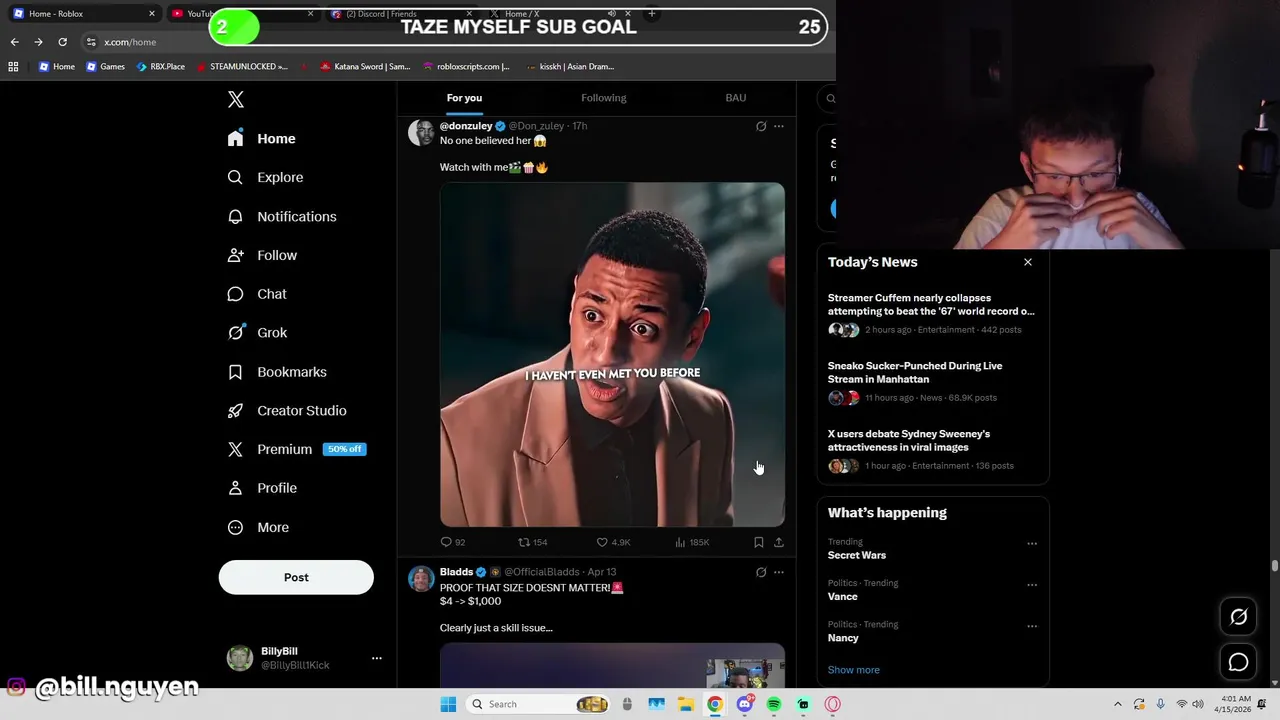Open BillyBill account options menu
1280x720 pixels.
377,658
